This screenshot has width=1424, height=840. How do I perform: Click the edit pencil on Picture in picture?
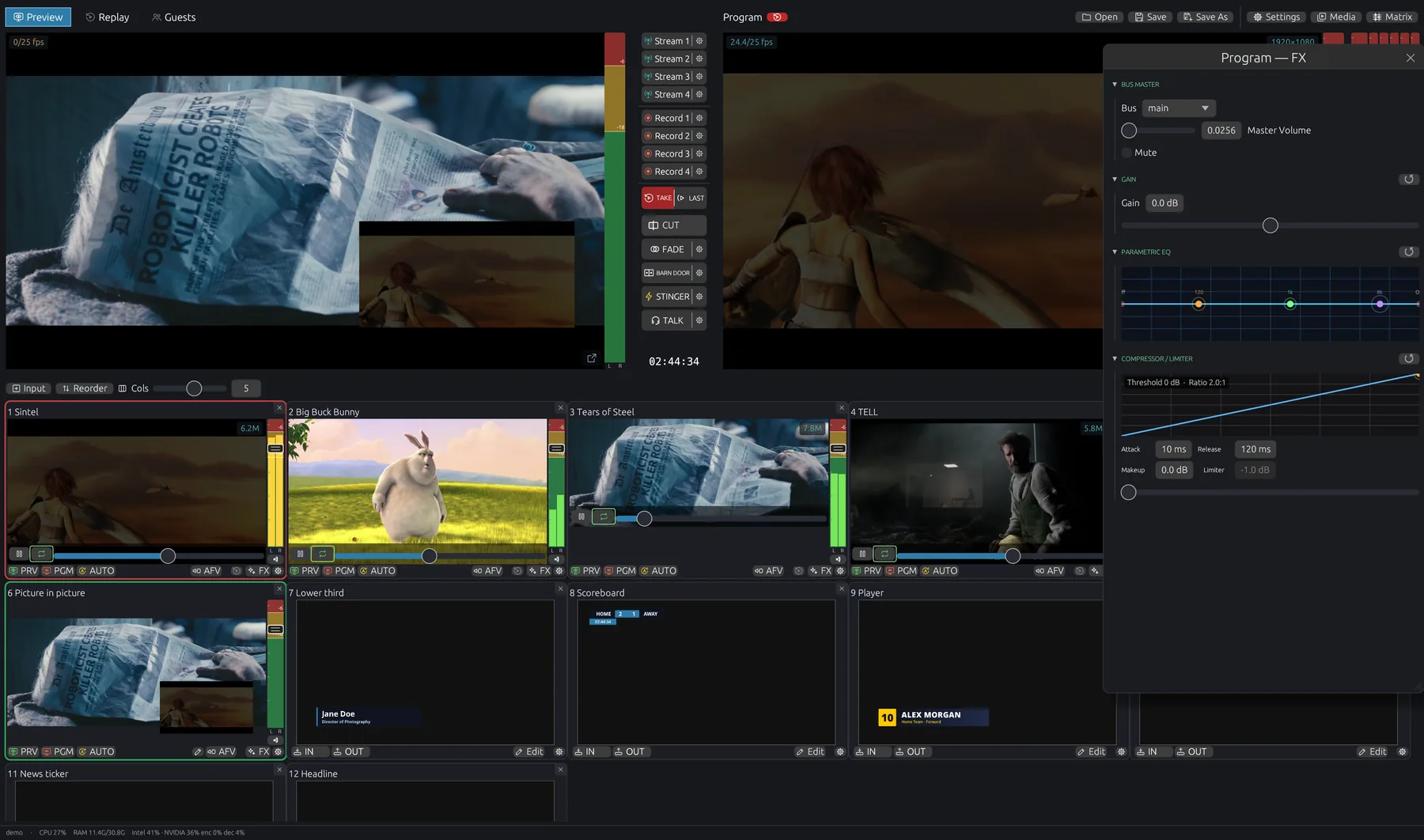click(x=197, y=752)
